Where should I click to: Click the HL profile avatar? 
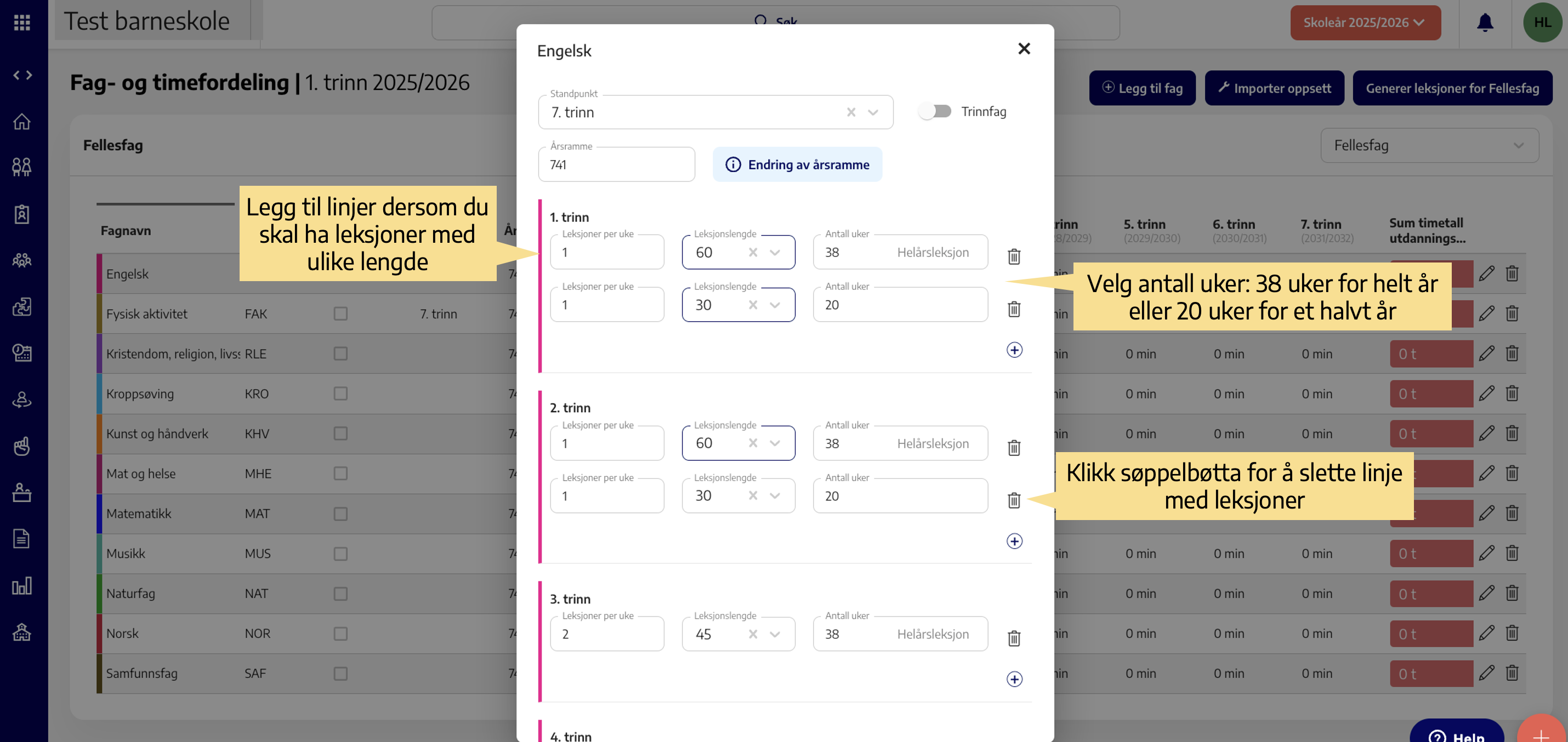tap(1542, 22)
